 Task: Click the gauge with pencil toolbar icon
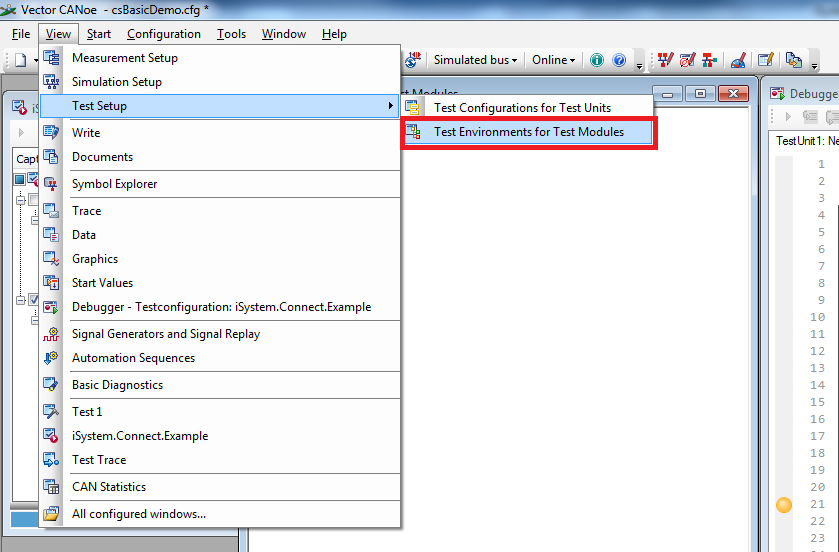[738, 60]
